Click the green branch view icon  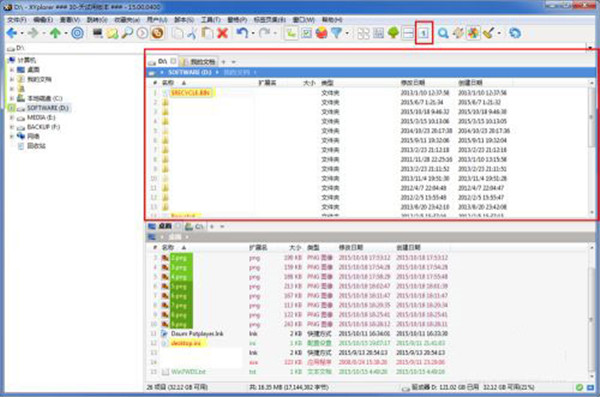(x=291, y=33)
